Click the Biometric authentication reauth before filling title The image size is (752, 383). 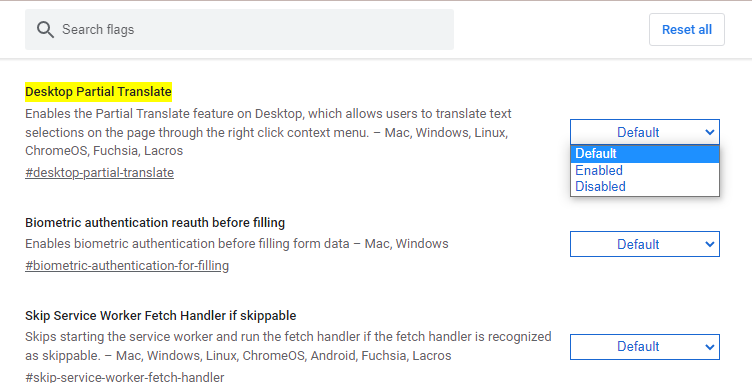click(155, 222)
